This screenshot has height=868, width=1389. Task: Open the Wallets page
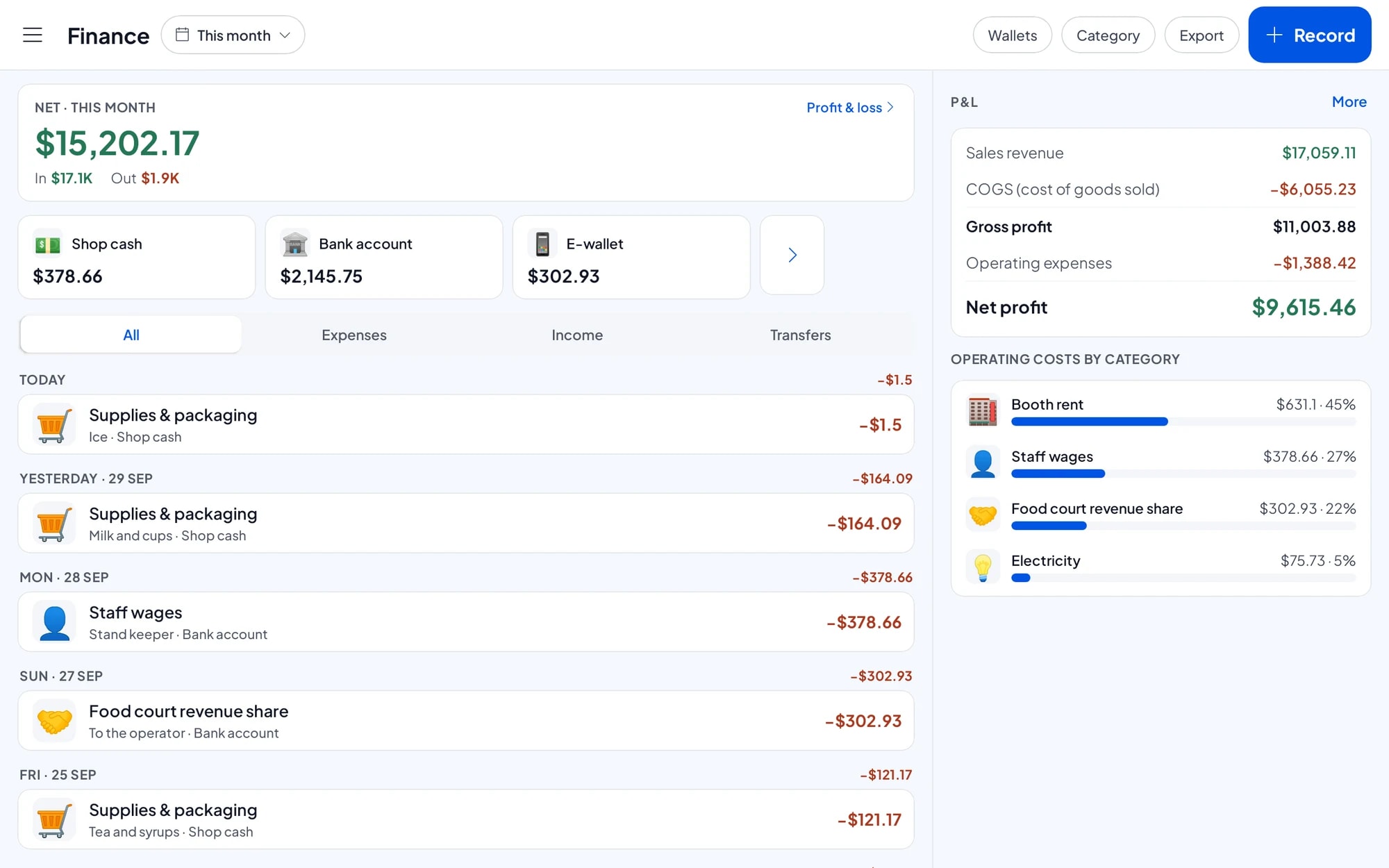[1012, 35]
